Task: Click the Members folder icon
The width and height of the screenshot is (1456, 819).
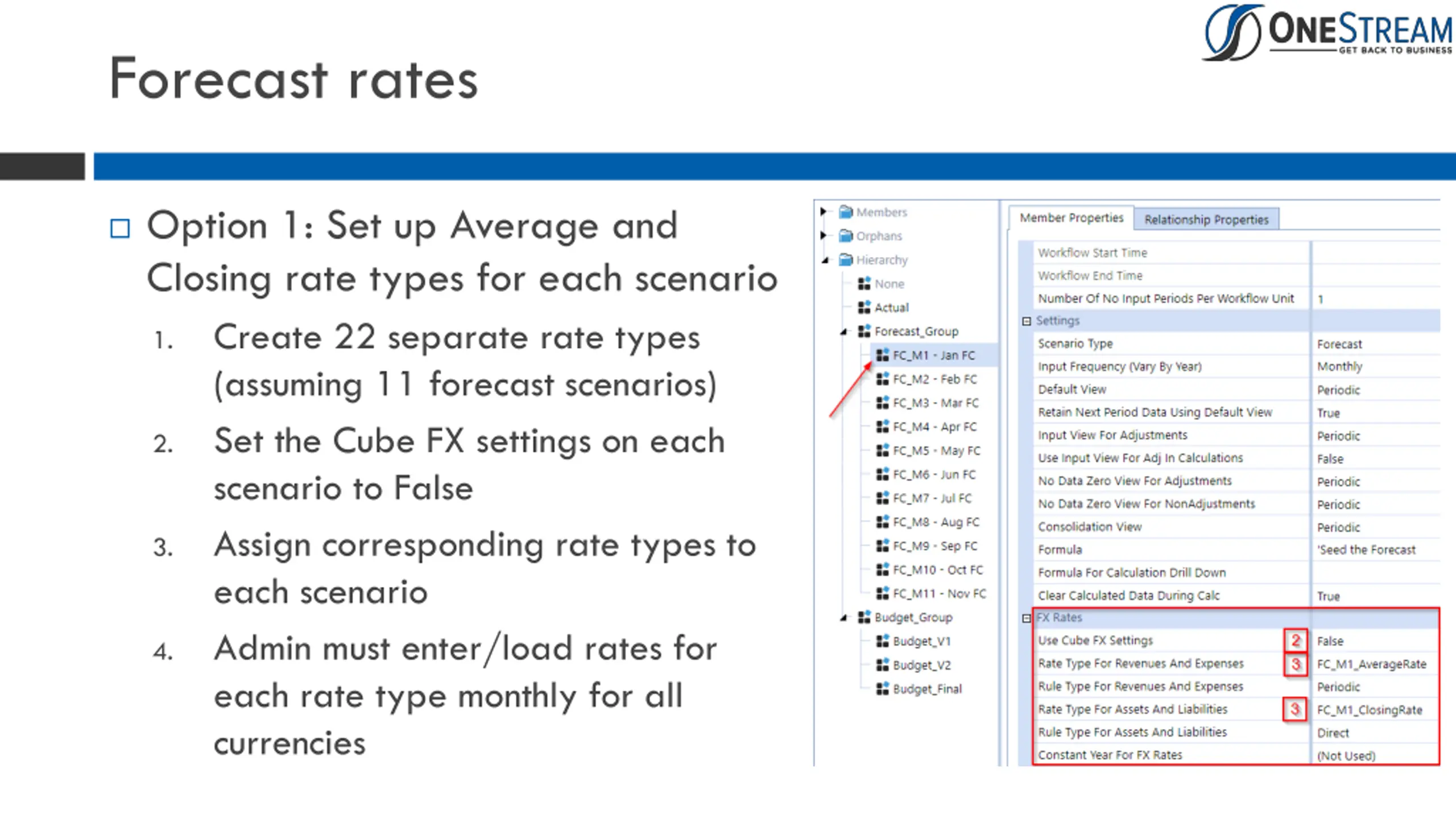Action: [846, 212]
